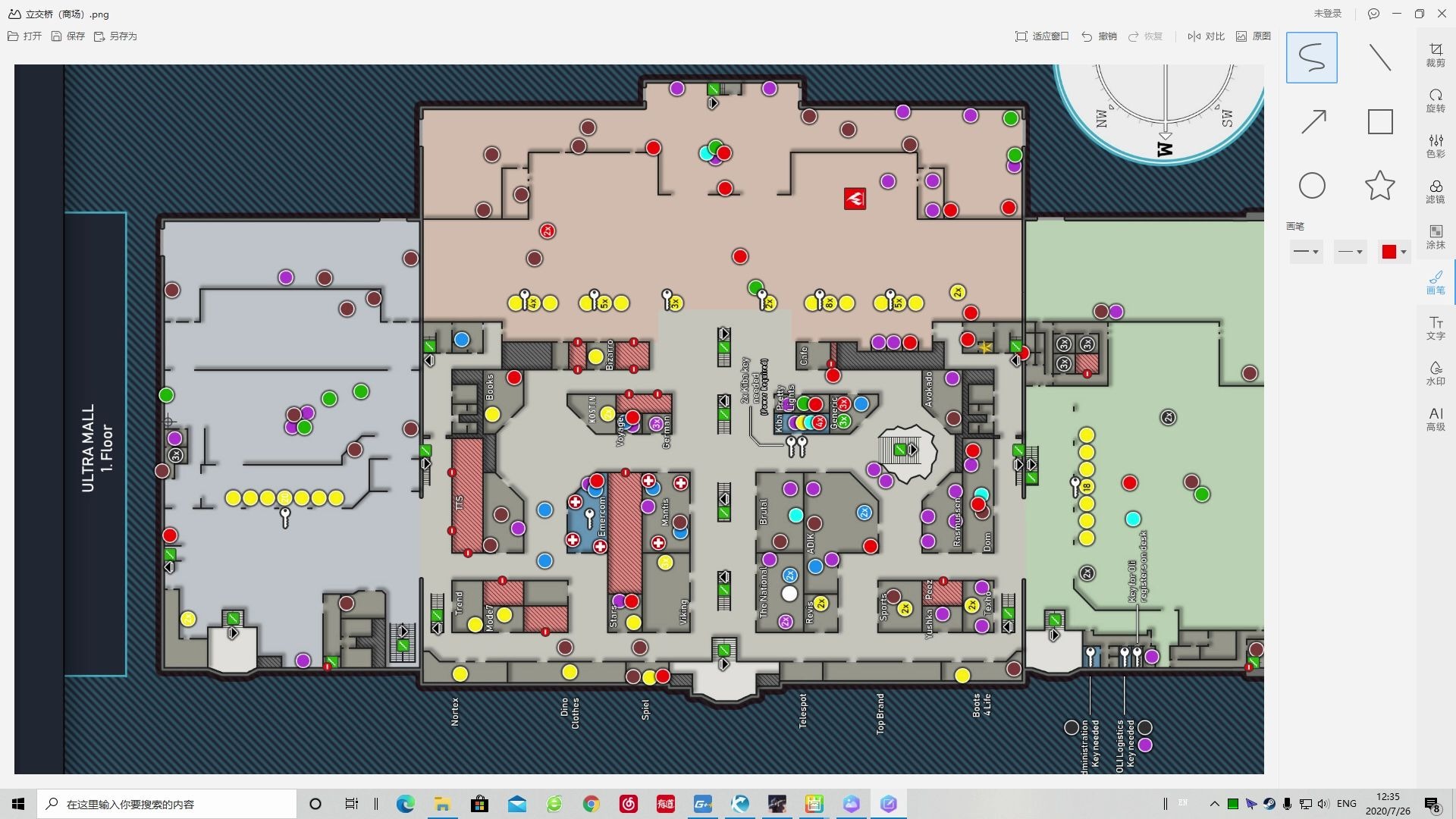Open the 旋转 rotate tool

click(1435, 101)
